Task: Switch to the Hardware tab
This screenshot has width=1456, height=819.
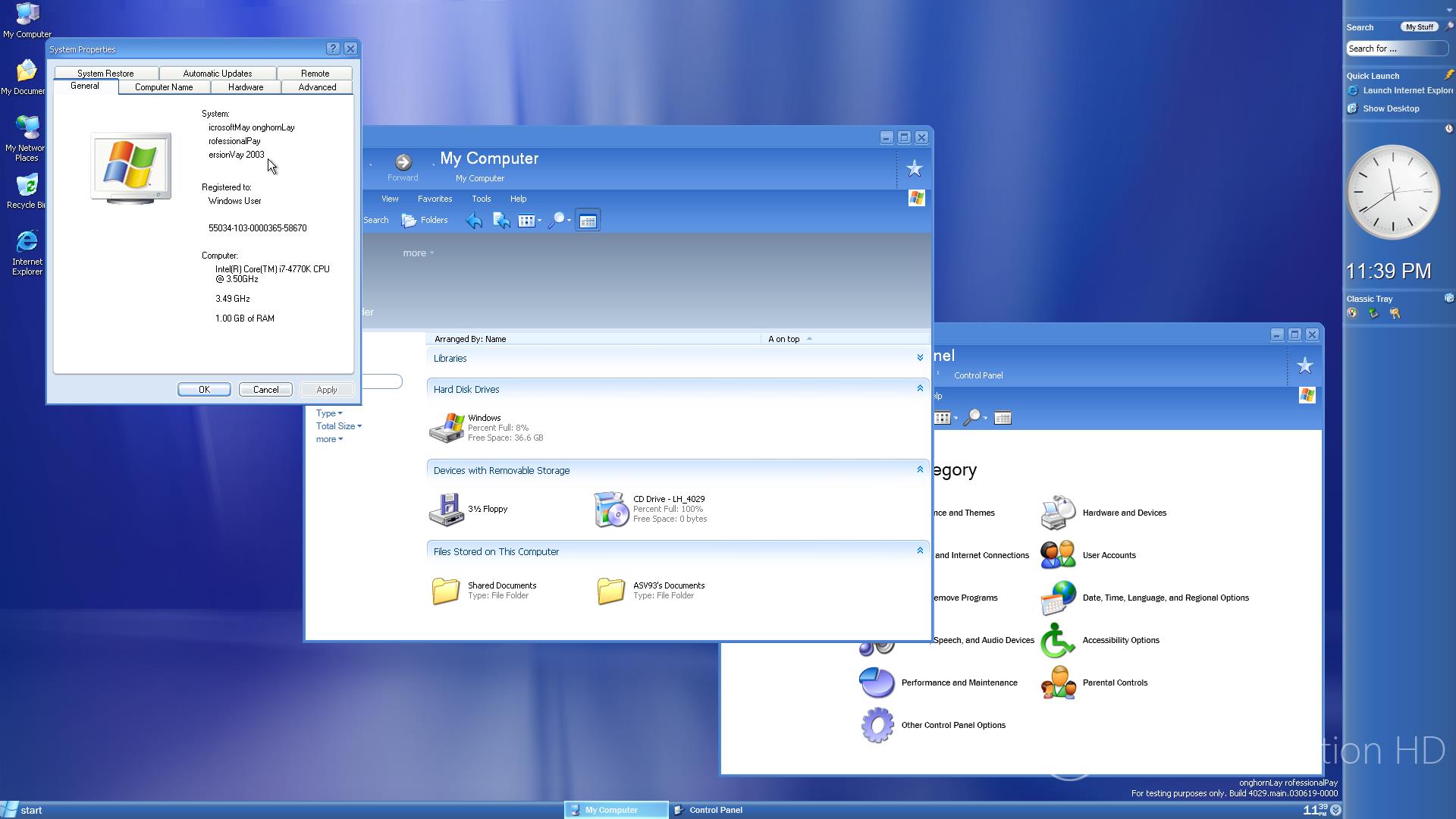Action: (246, 87)
